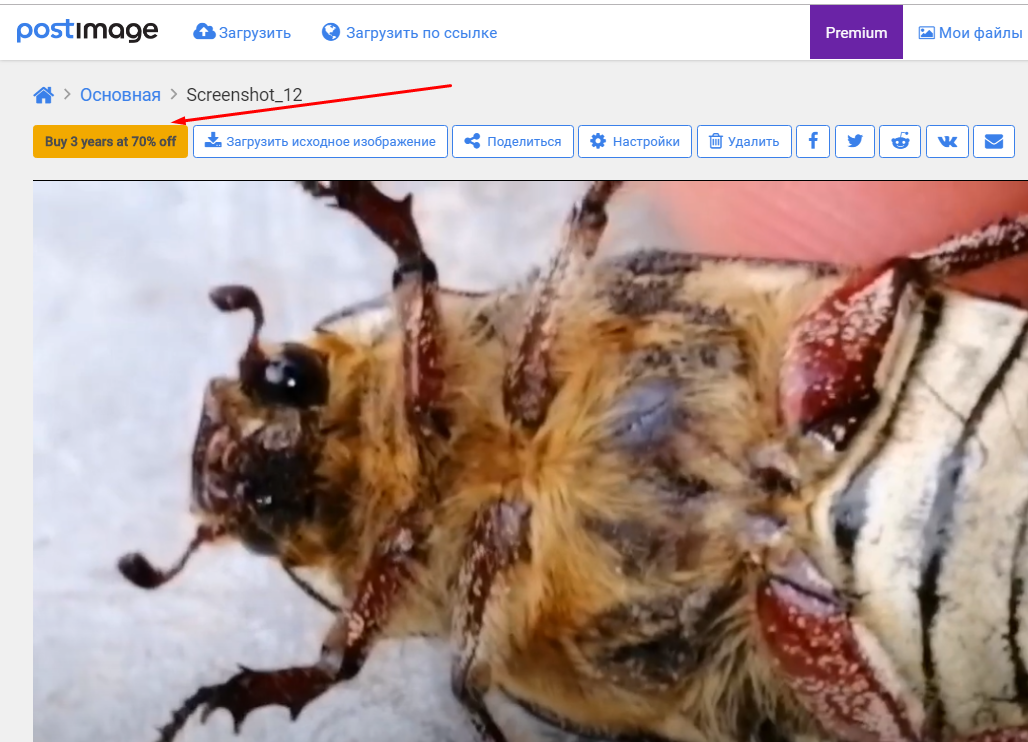Open the Настройки settings button
Screen dimensions: 1028x742
(x=635, y=142)
